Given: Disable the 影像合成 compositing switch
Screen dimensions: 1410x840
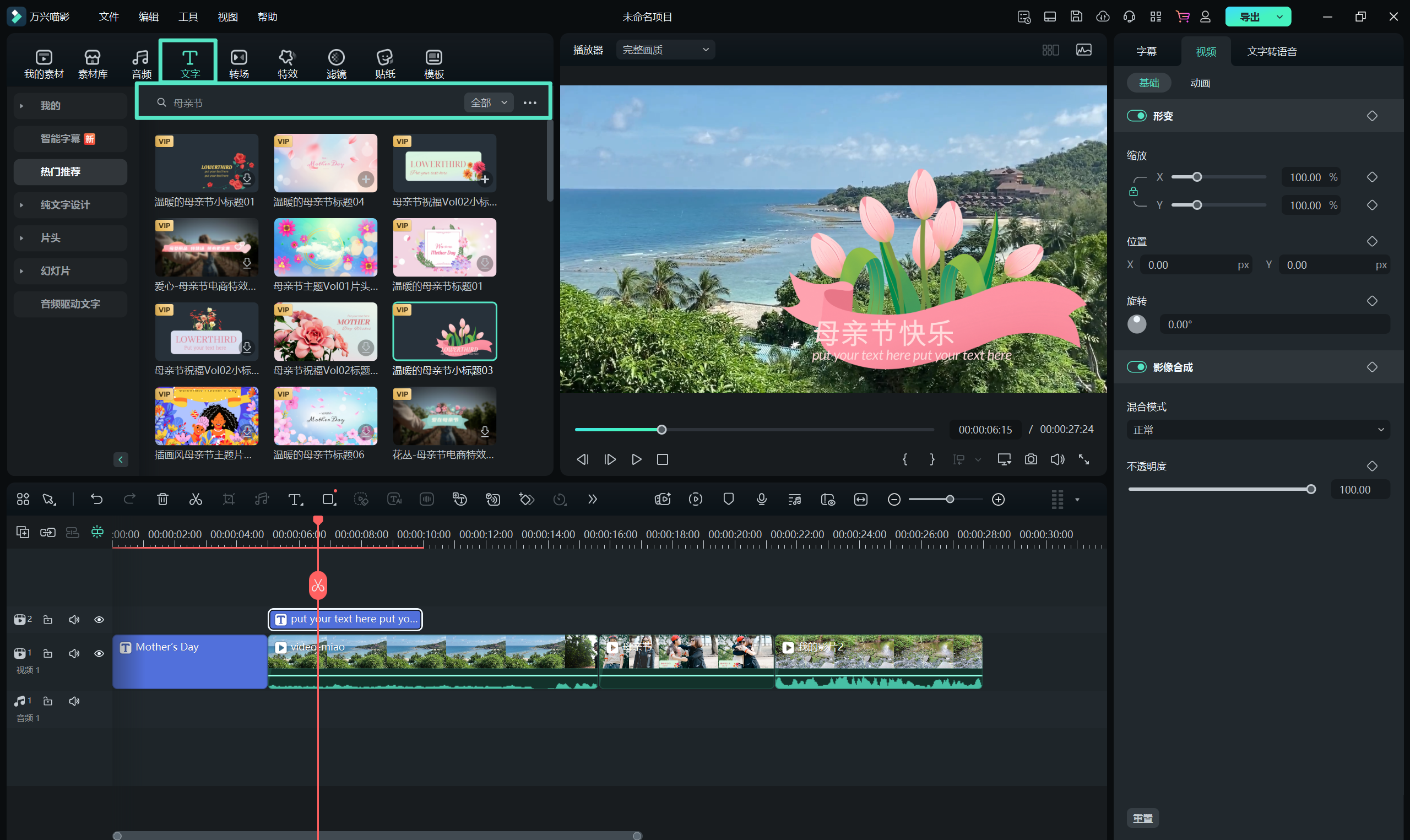Looking at the screenshot, I should pos(1137,367).
